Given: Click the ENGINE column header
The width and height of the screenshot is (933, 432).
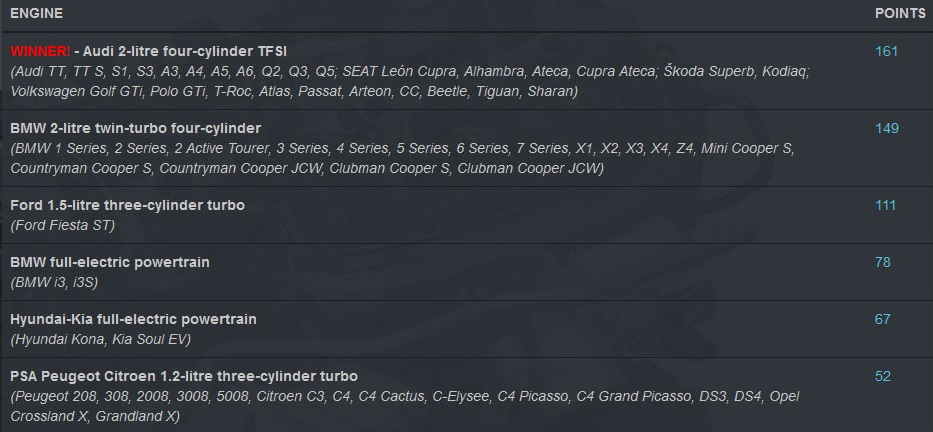Looking at the screenshot, I should [36, 13].
